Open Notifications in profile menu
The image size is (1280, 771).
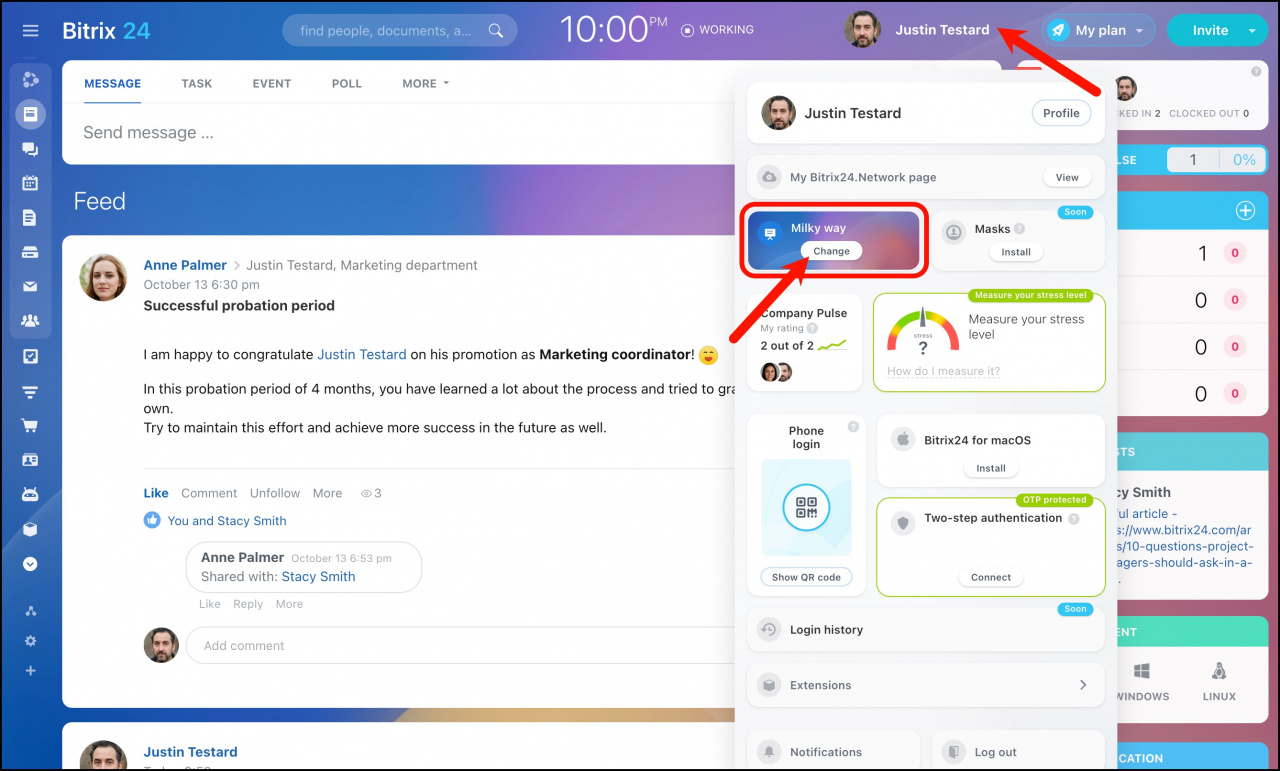tap(833, 751)
